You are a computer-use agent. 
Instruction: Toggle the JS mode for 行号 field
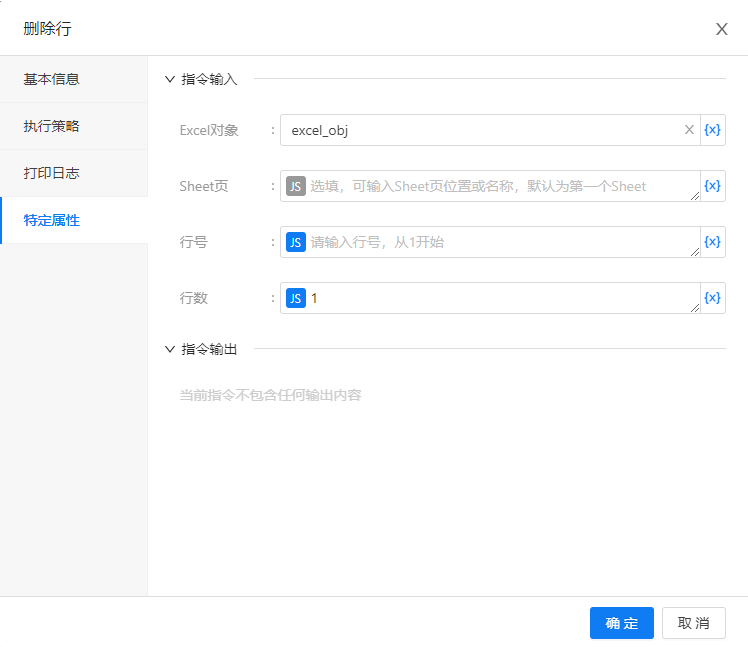coord(295,242)
